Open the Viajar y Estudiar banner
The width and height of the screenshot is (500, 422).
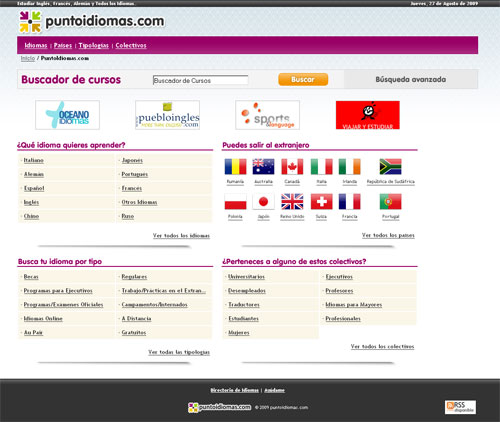[x=368, y=115]
